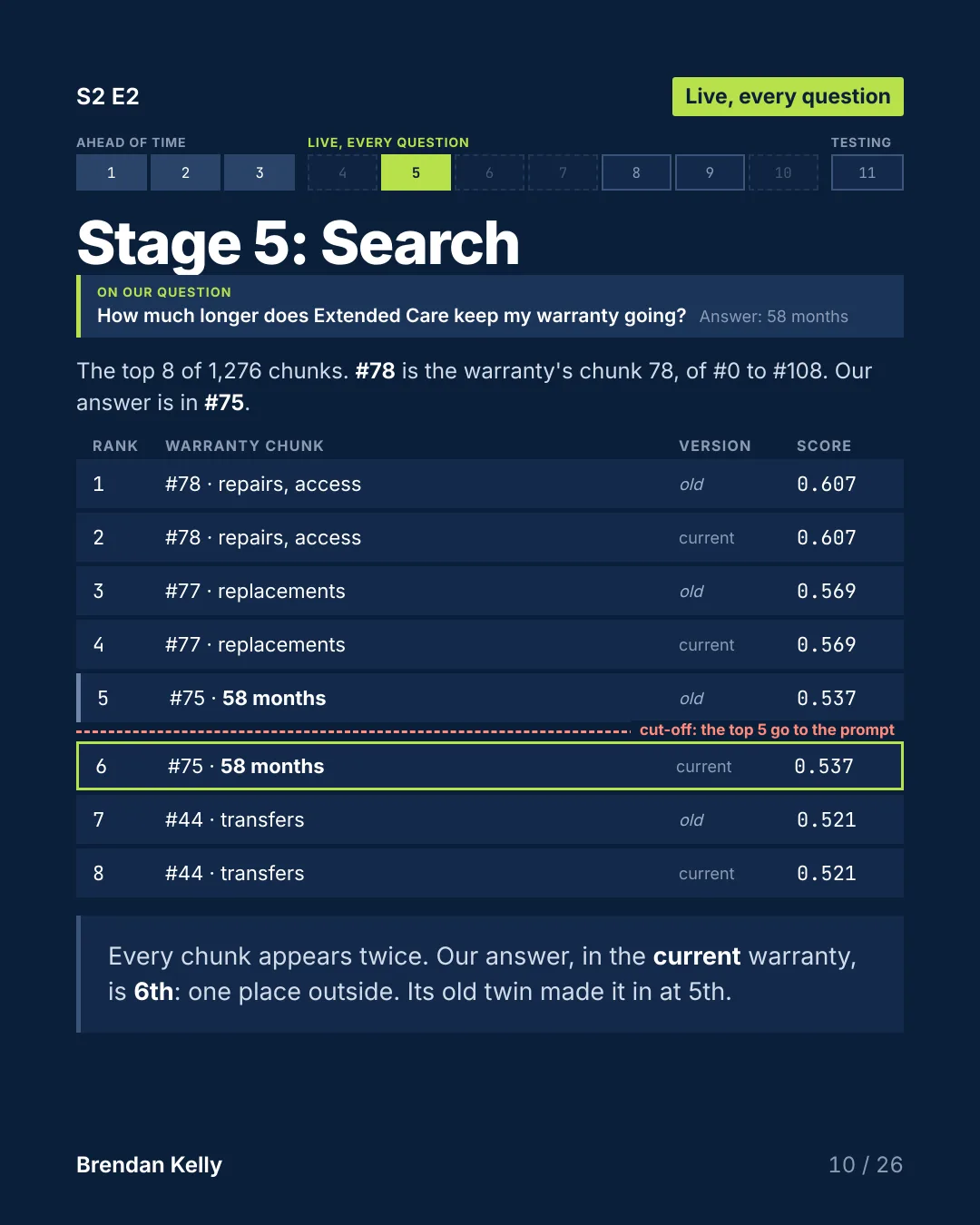Select dashed stage 6 box
Image resolution: width=980 pixels, height=1225 pixels.
(x=489, y=172)
